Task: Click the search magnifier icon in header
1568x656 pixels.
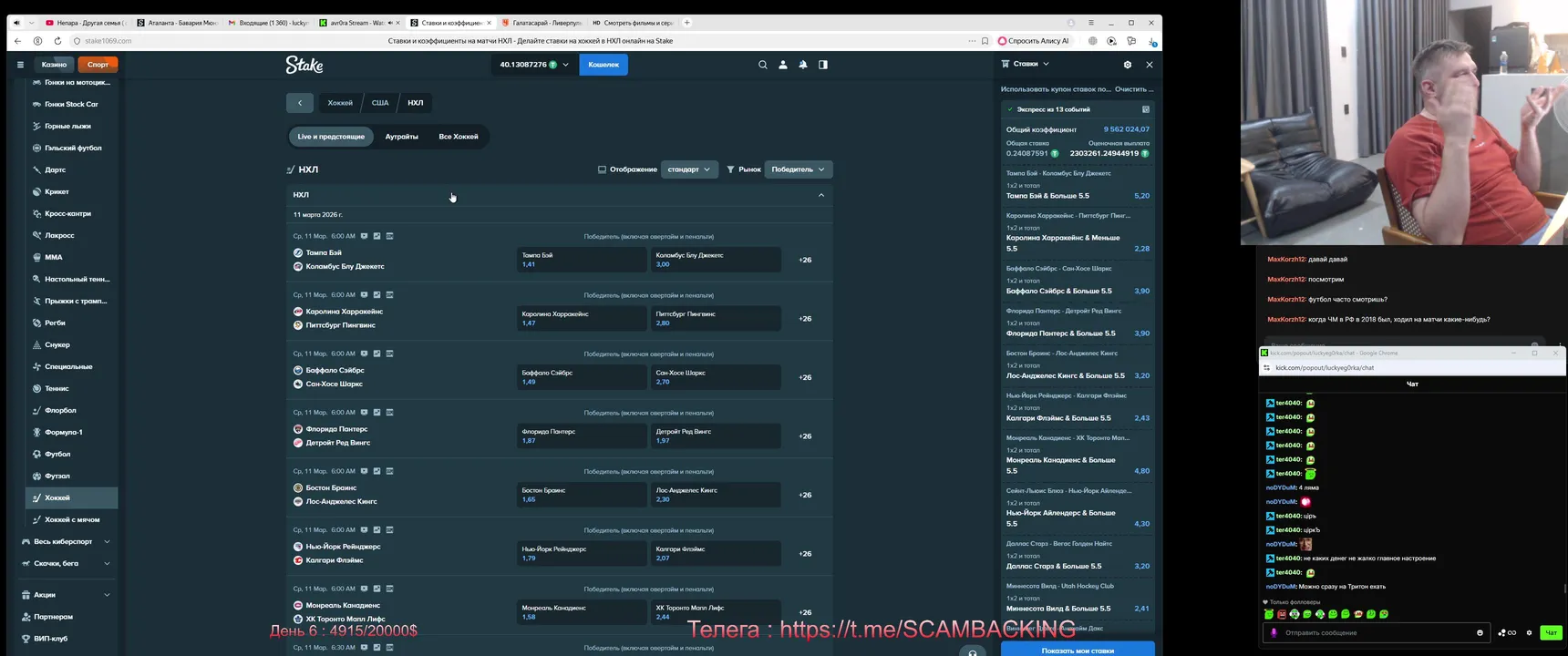Action: point(763,65)
